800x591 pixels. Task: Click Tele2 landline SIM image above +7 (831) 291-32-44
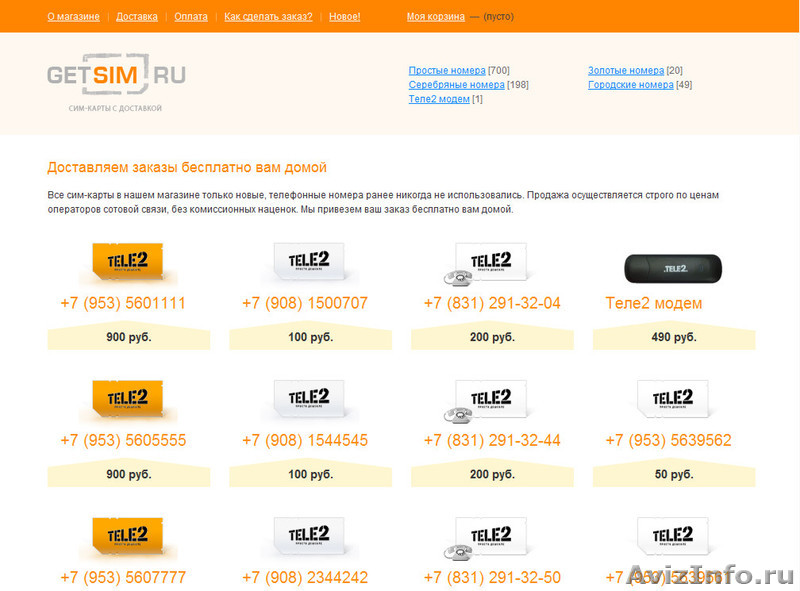(x=487, y=401)
